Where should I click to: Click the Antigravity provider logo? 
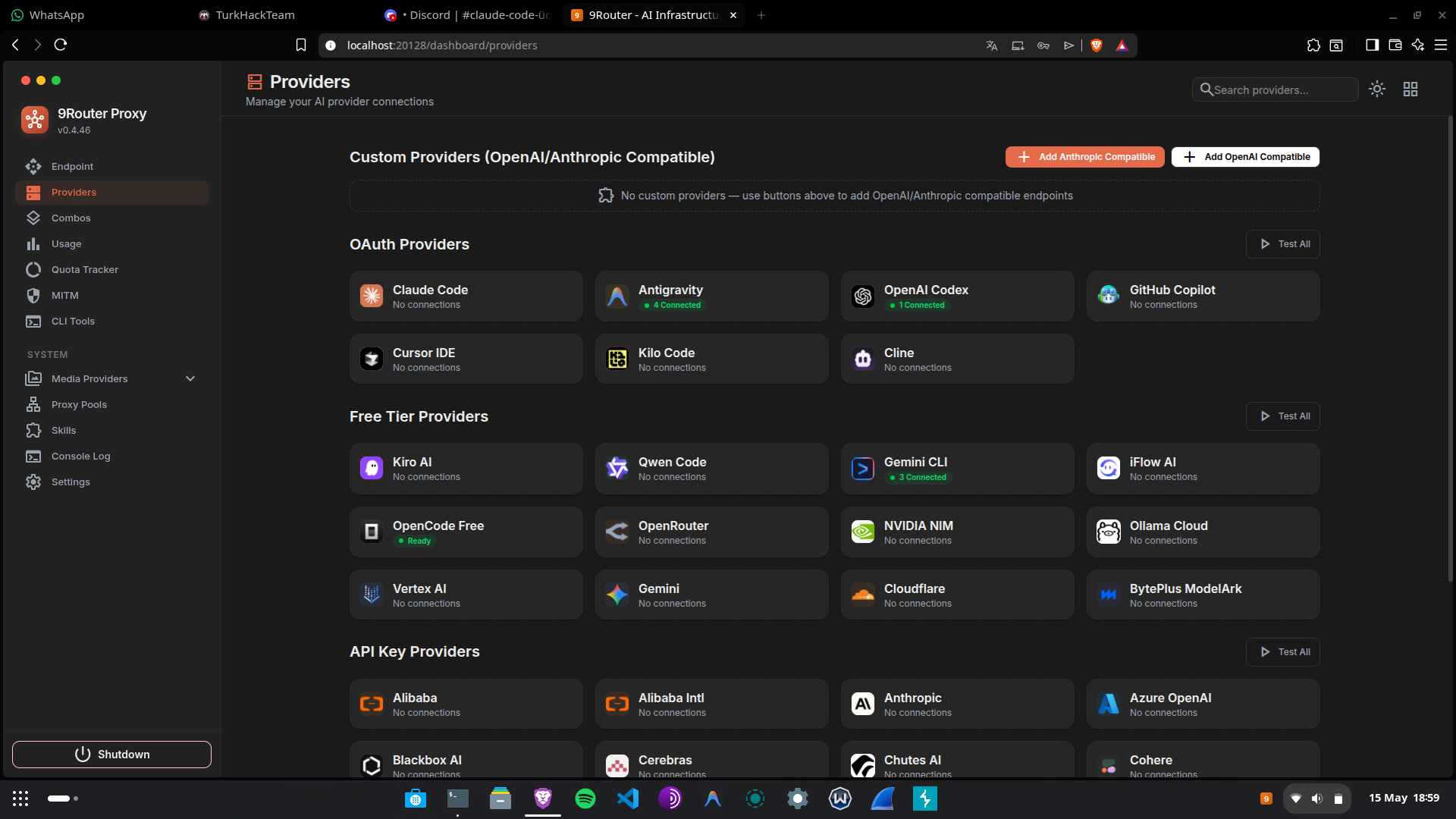617,296
